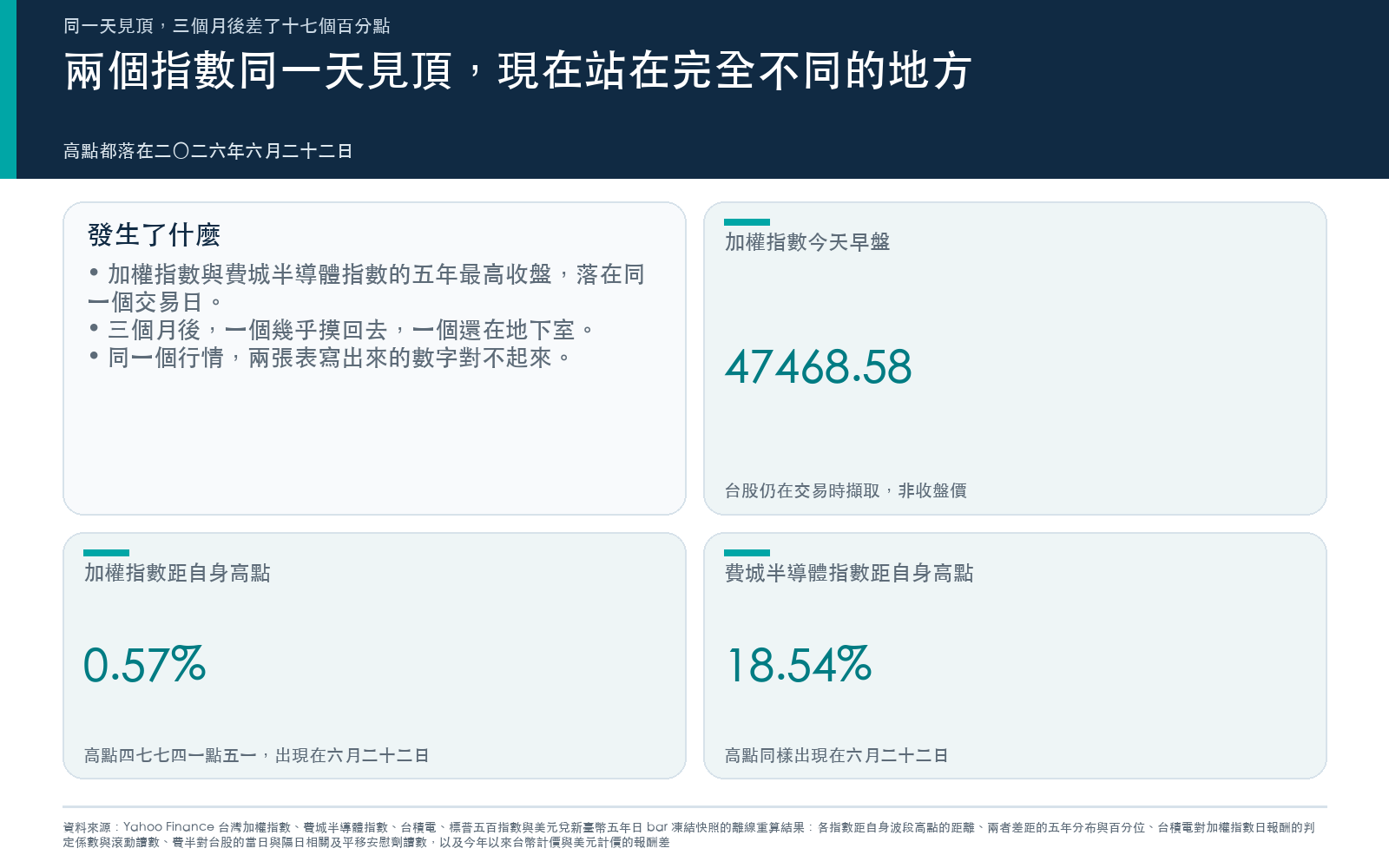Click the value 0.57%
Image resolution: width=1389 pixels, height=868 pixels.
(145, 666)
